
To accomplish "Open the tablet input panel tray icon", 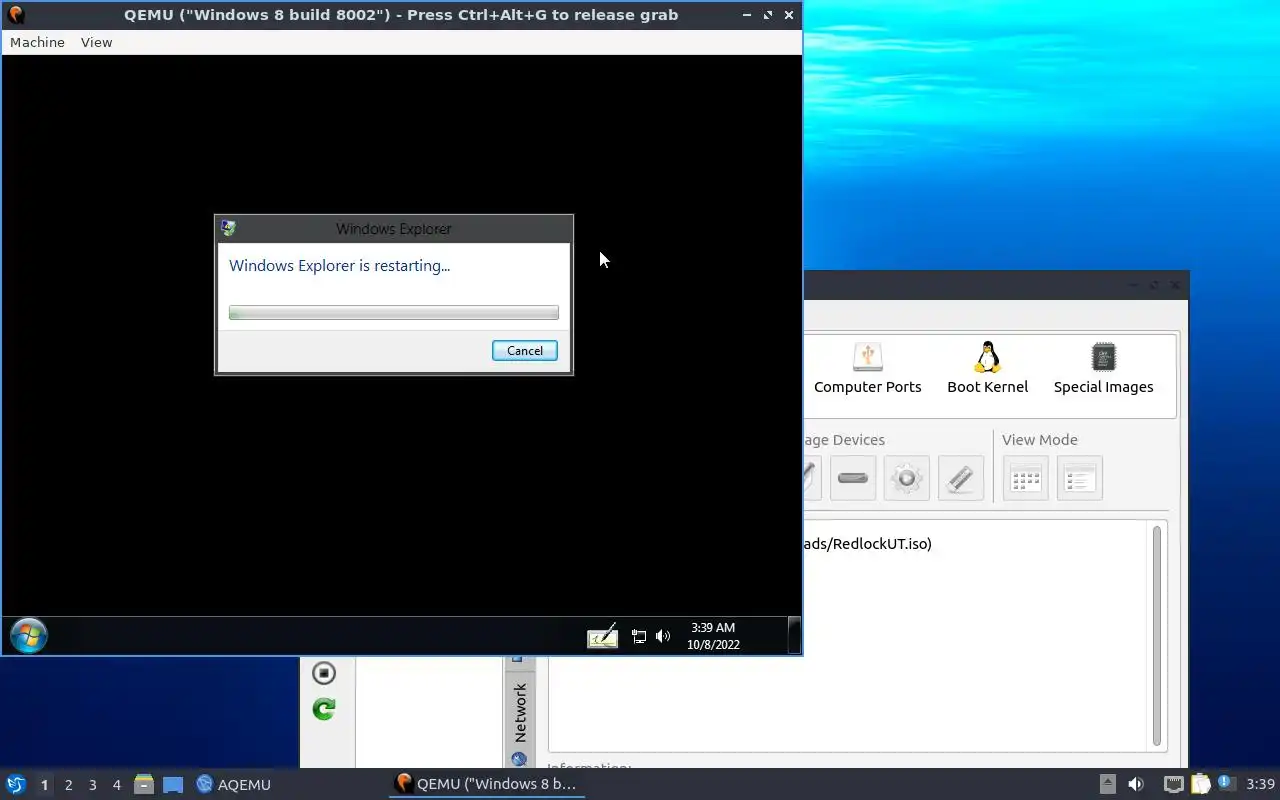I will tap(602, 636).
